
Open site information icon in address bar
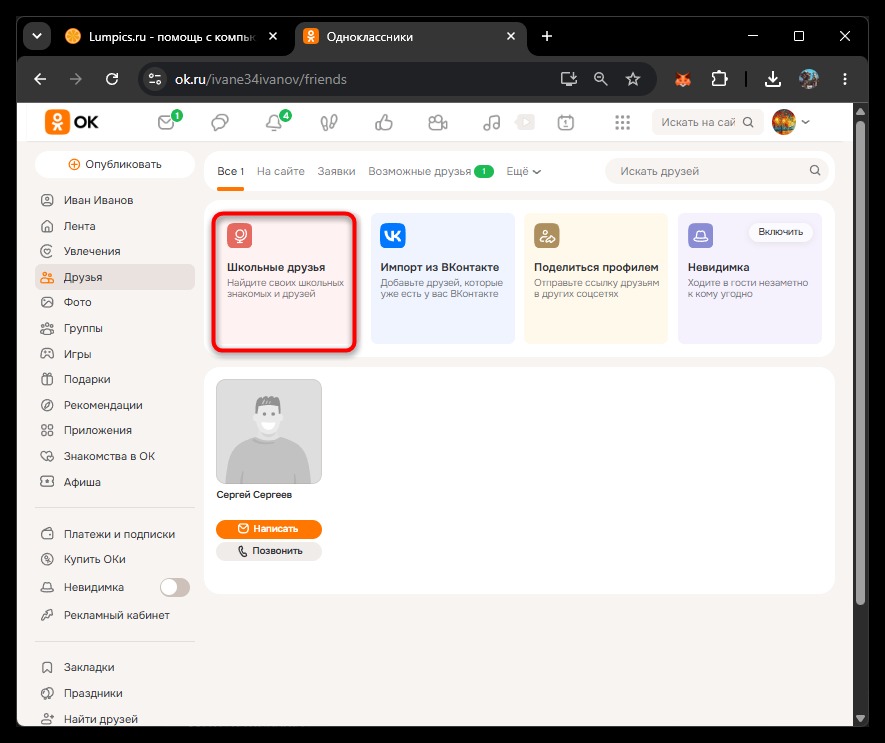click(x=155, y=79)
